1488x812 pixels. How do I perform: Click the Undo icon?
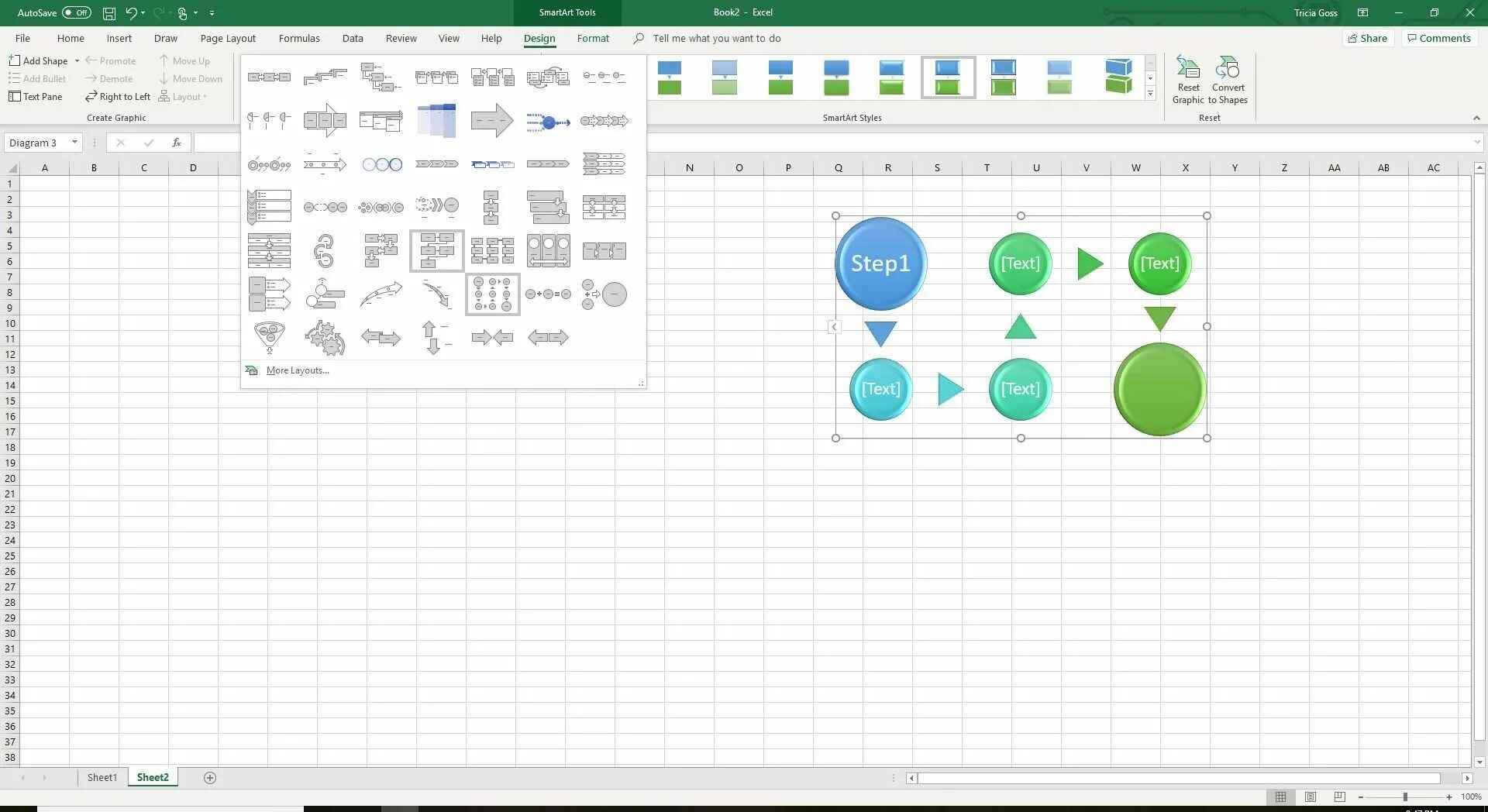(131, 12)
